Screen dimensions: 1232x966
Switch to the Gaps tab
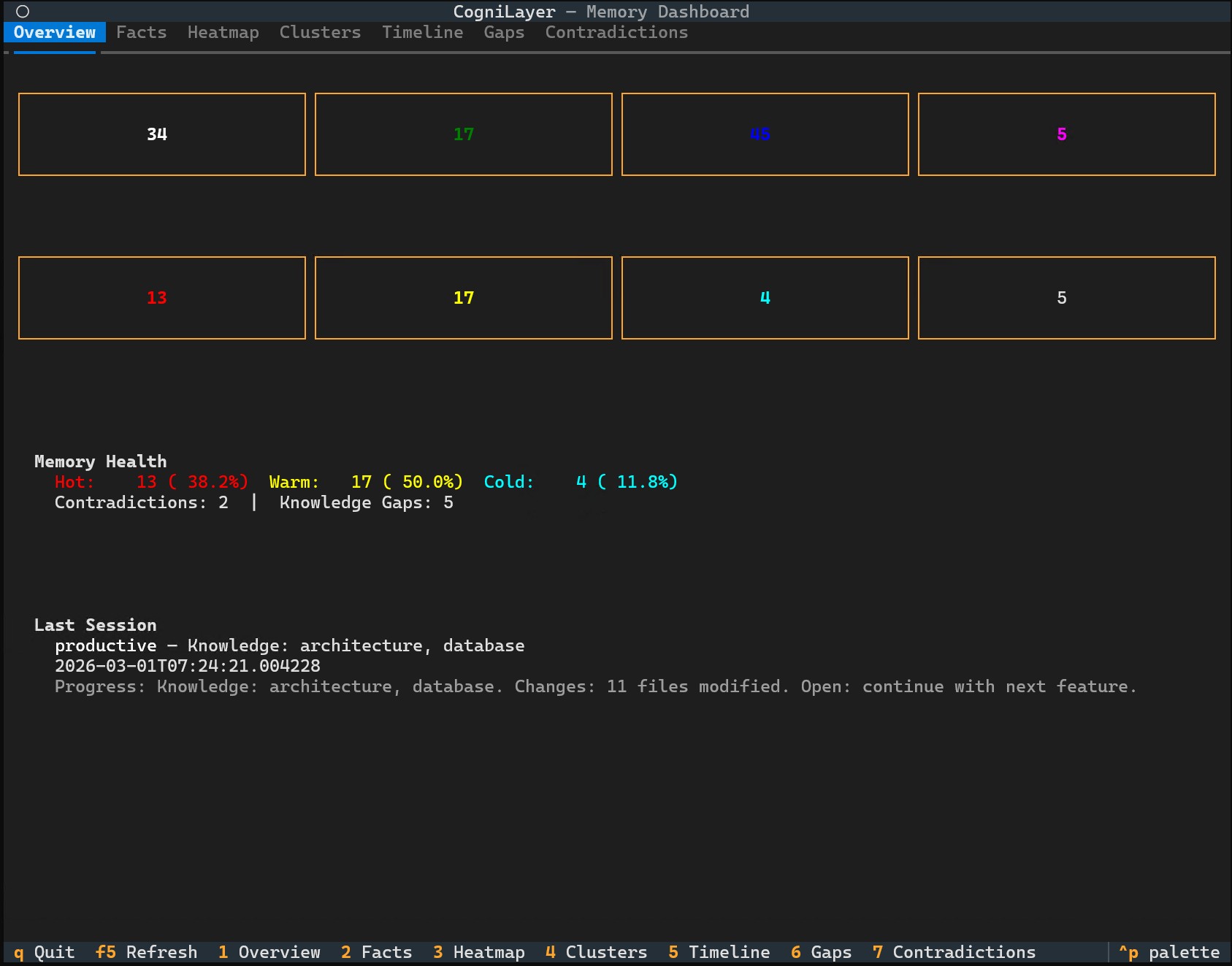tap(505, 32)
